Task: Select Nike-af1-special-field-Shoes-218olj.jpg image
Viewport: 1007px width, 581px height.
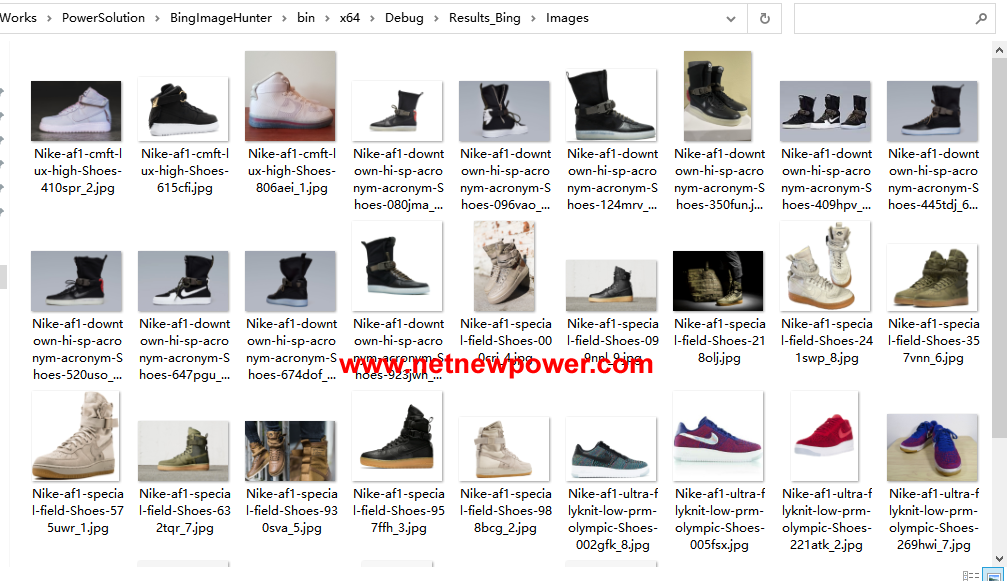Action: click(718, 281)
